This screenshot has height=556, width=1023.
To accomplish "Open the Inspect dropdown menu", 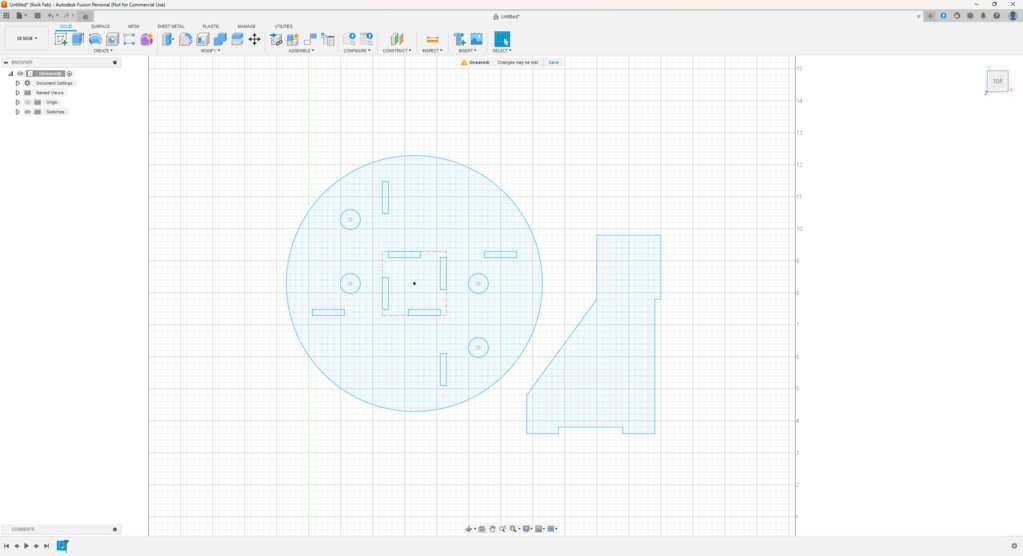I will [432, 51].
